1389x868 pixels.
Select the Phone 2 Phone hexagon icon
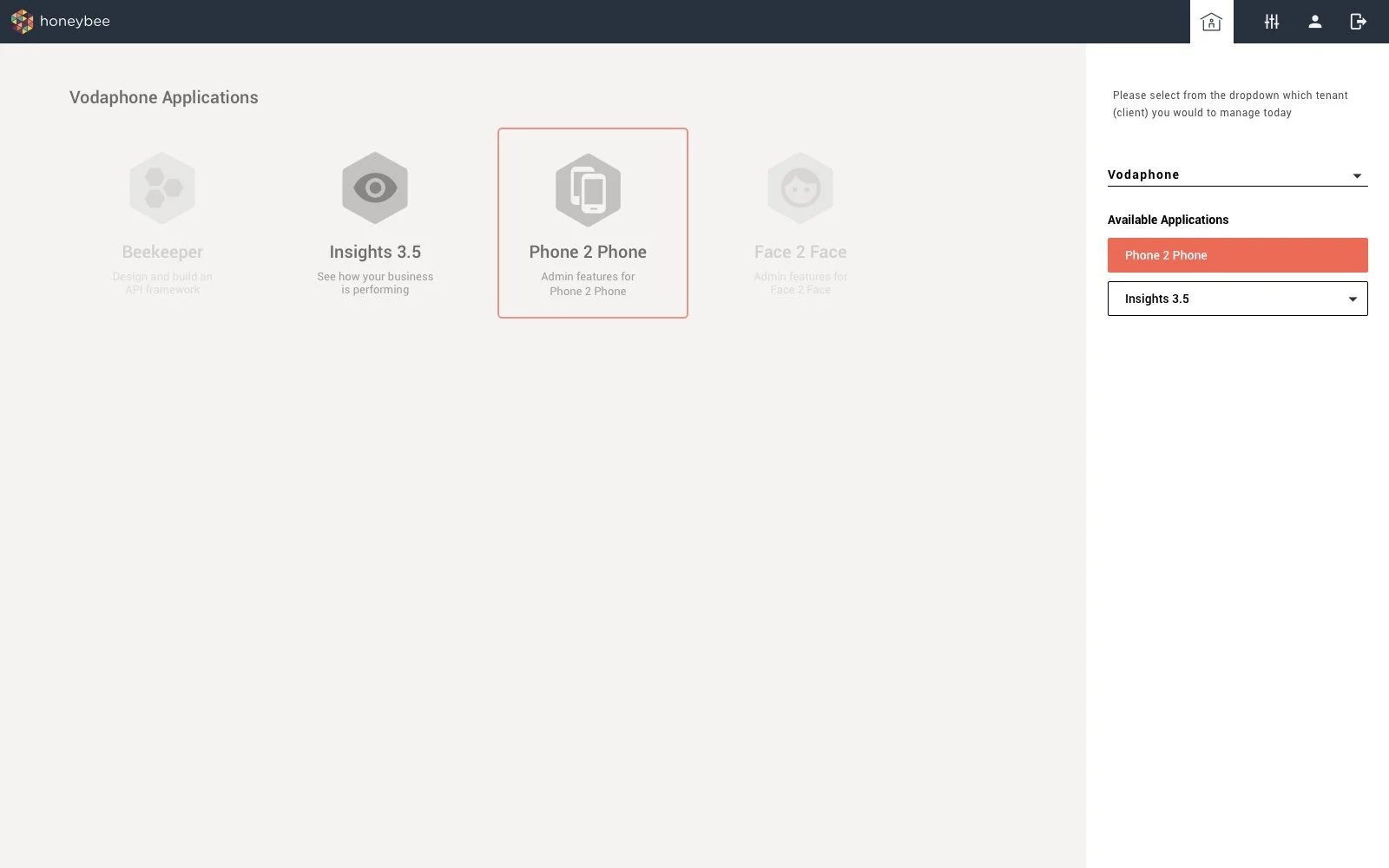coord(588,190)
